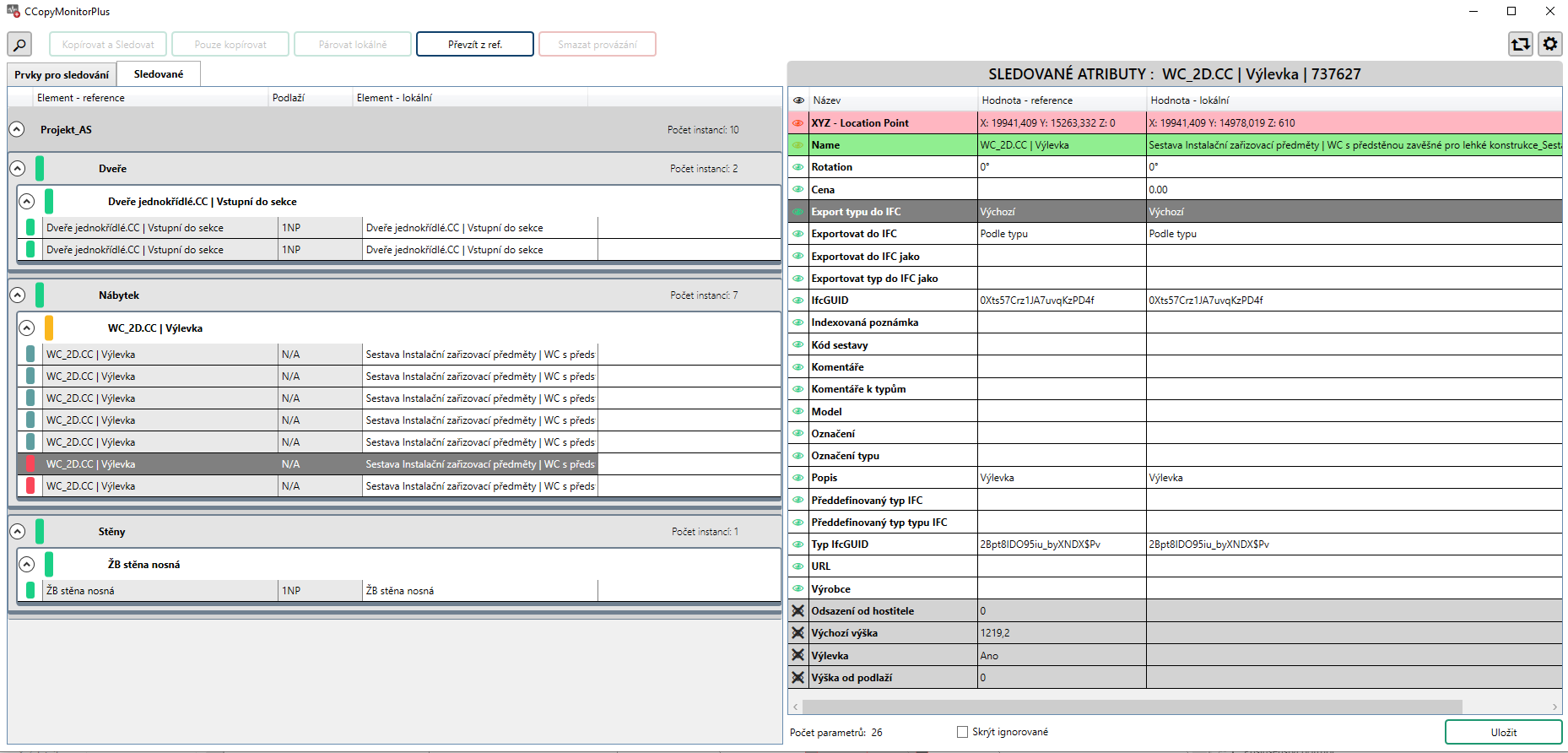Screen dimensions: 1568x753
Task: Collapse ŽB stěna nosná type group
Action: (26, 565)
